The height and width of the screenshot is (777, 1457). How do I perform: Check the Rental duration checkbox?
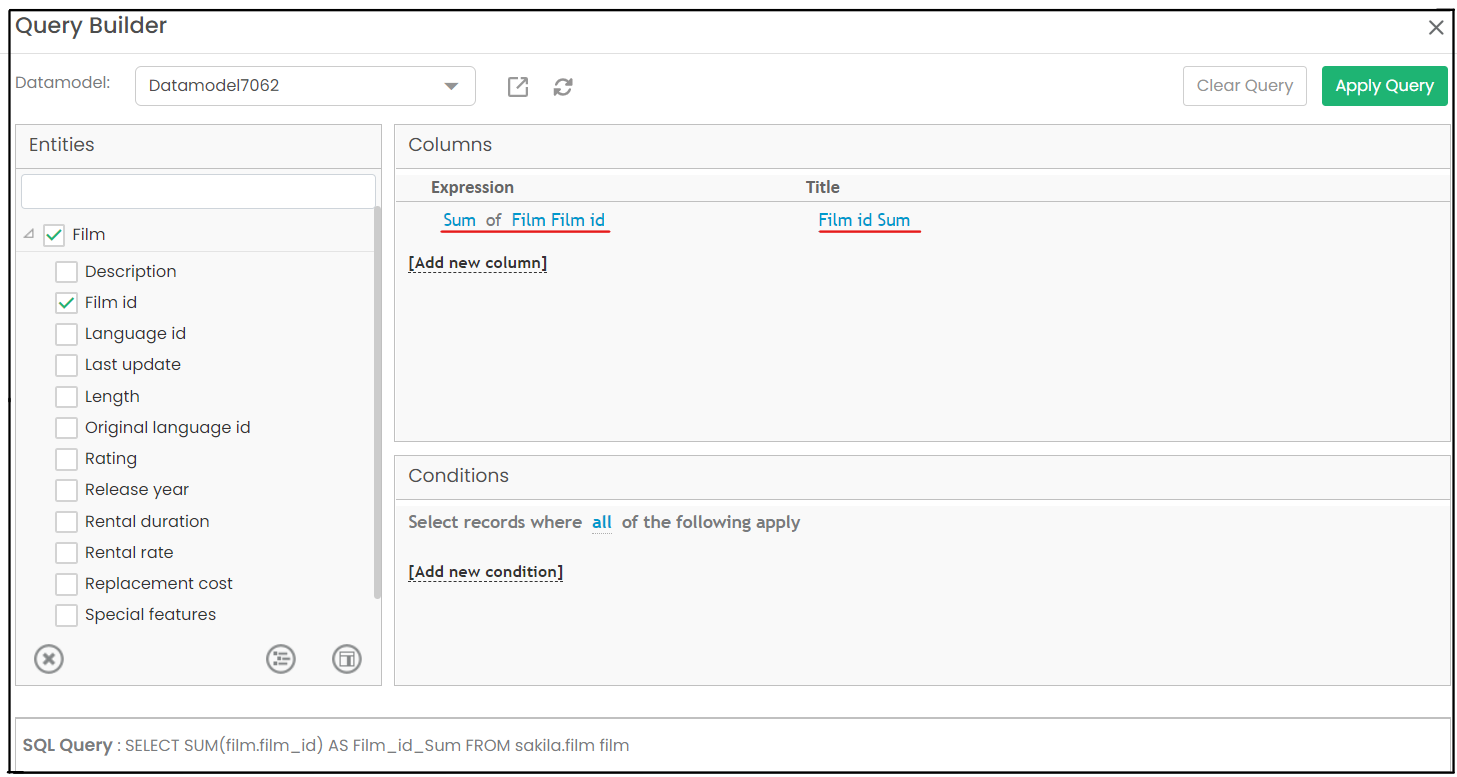point(66,522)
